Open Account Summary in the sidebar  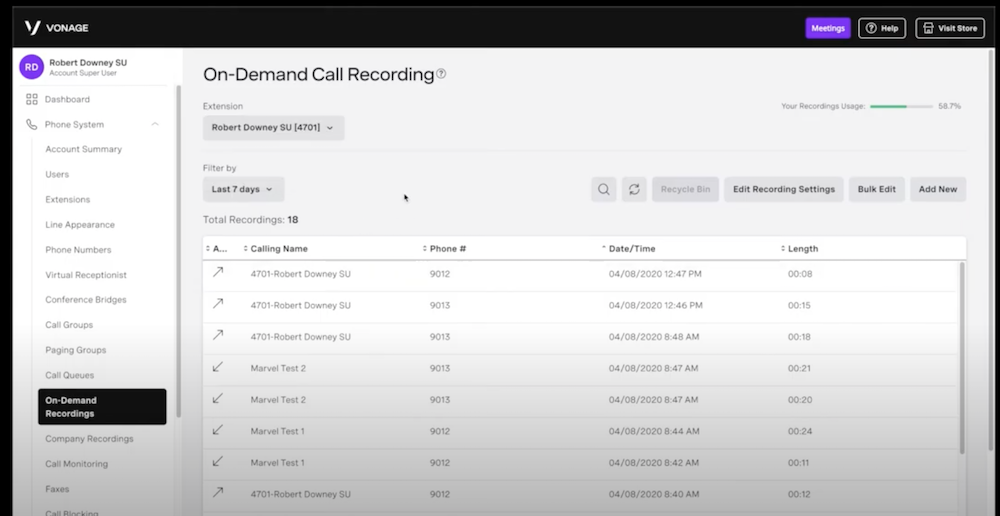point(84,149)
